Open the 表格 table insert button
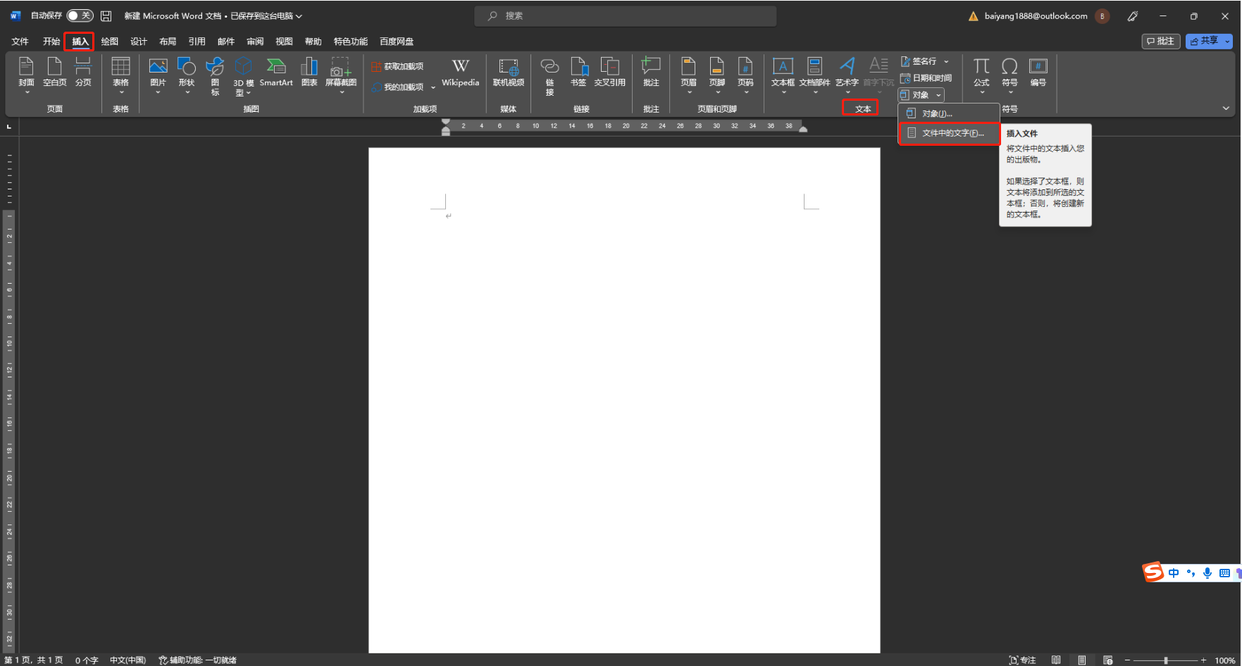This screenshot has width=1242, height=666. pos(121,71)
